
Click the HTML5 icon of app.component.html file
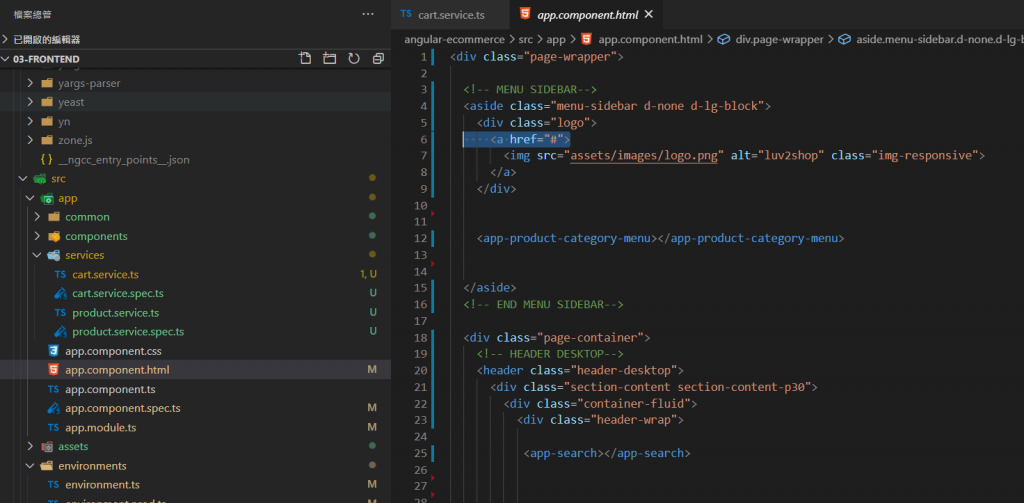pyautogui.click(x=54, y=370)
